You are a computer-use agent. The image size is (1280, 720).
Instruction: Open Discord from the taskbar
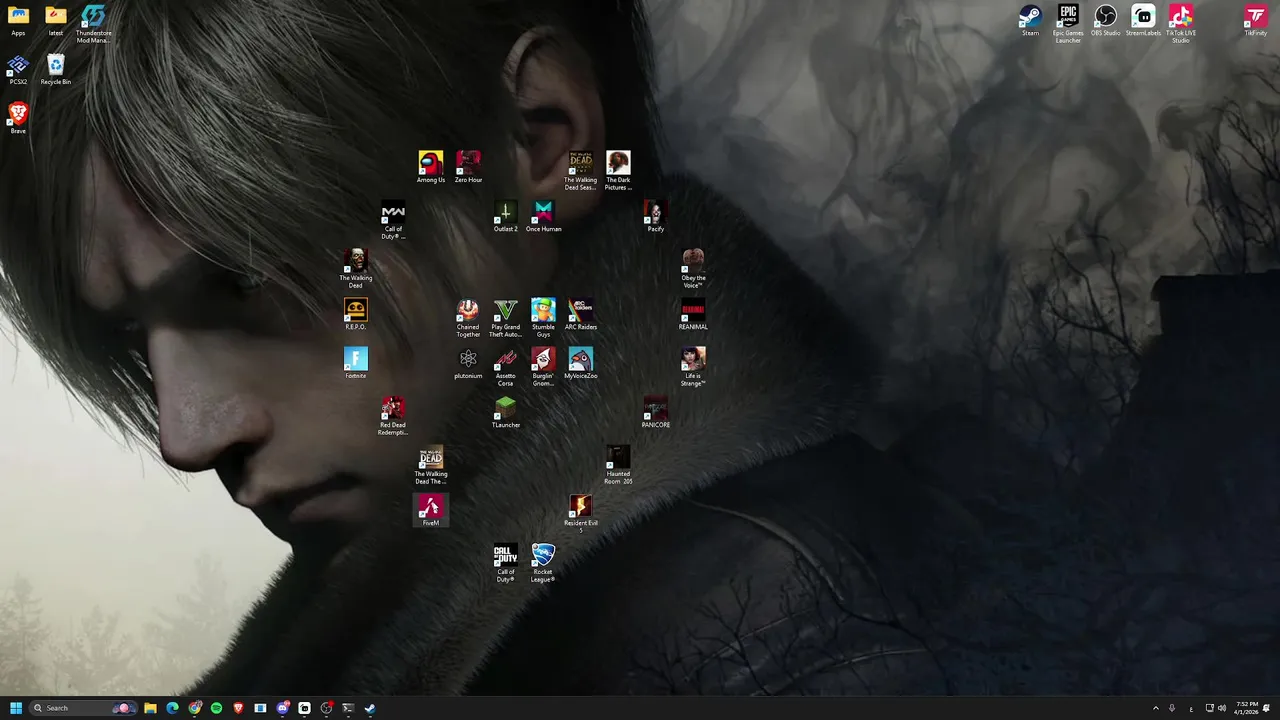282,708
